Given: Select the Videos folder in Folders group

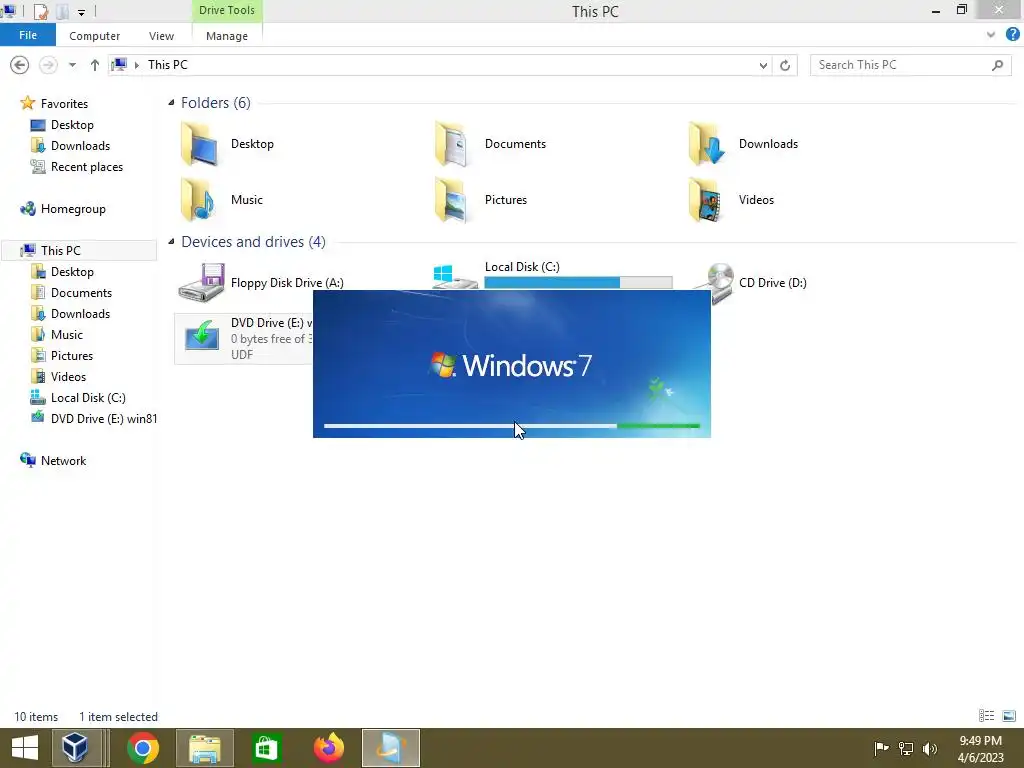Looking at the screenshot, I should click(x=731, y=200).
